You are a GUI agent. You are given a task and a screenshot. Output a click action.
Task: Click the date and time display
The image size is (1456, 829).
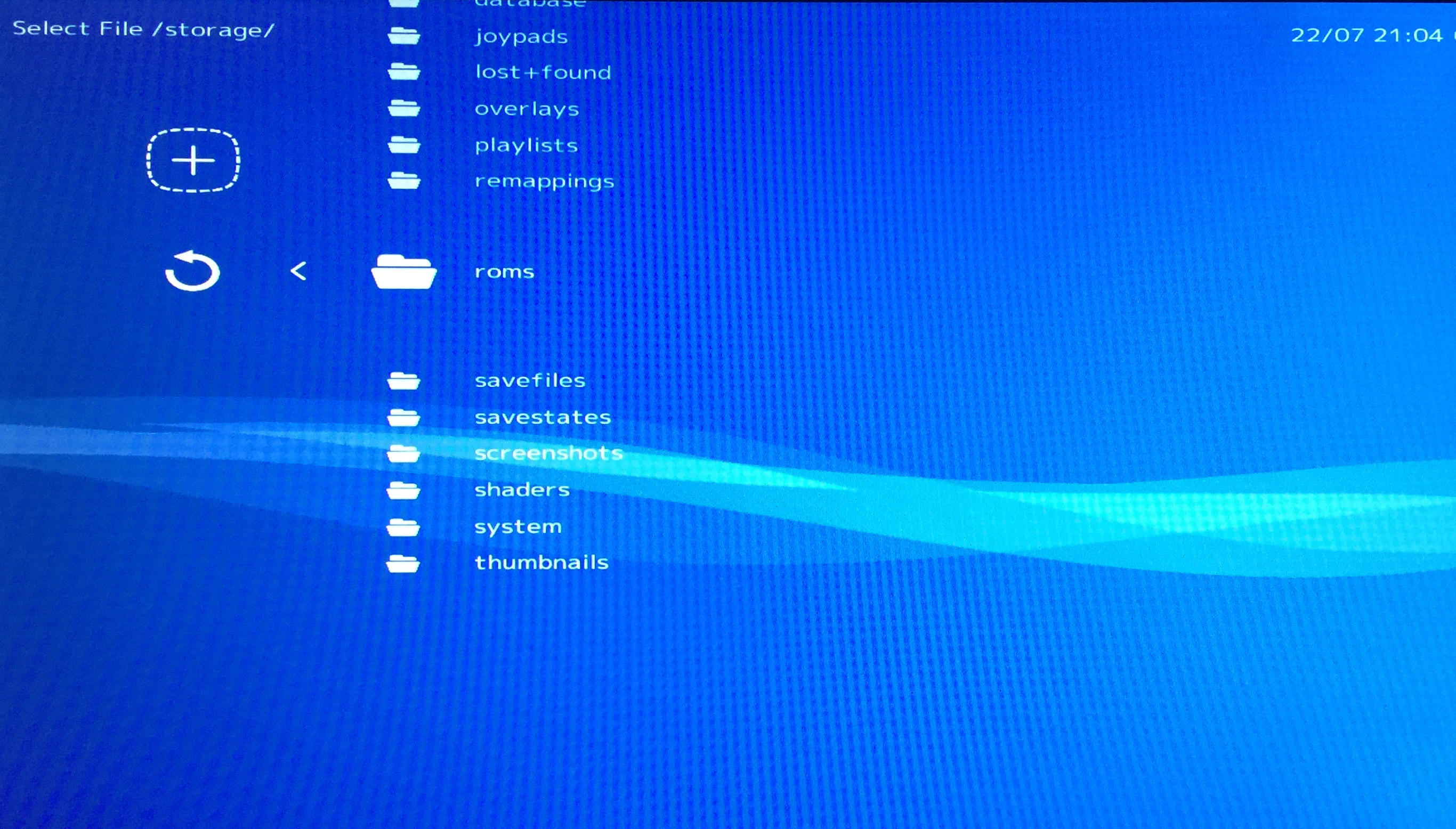[x=1366, y=35]
